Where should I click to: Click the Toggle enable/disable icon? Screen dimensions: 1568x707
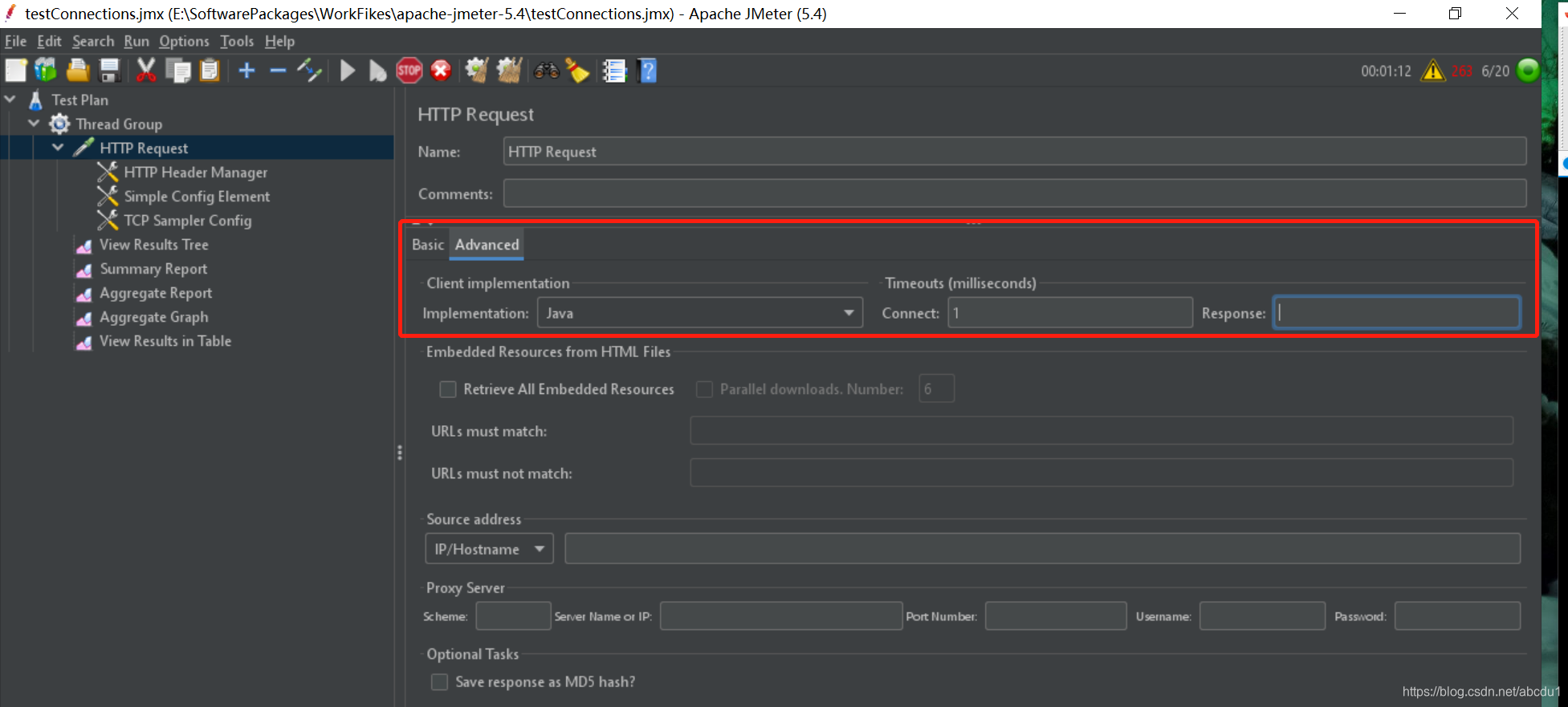(309, 71)
